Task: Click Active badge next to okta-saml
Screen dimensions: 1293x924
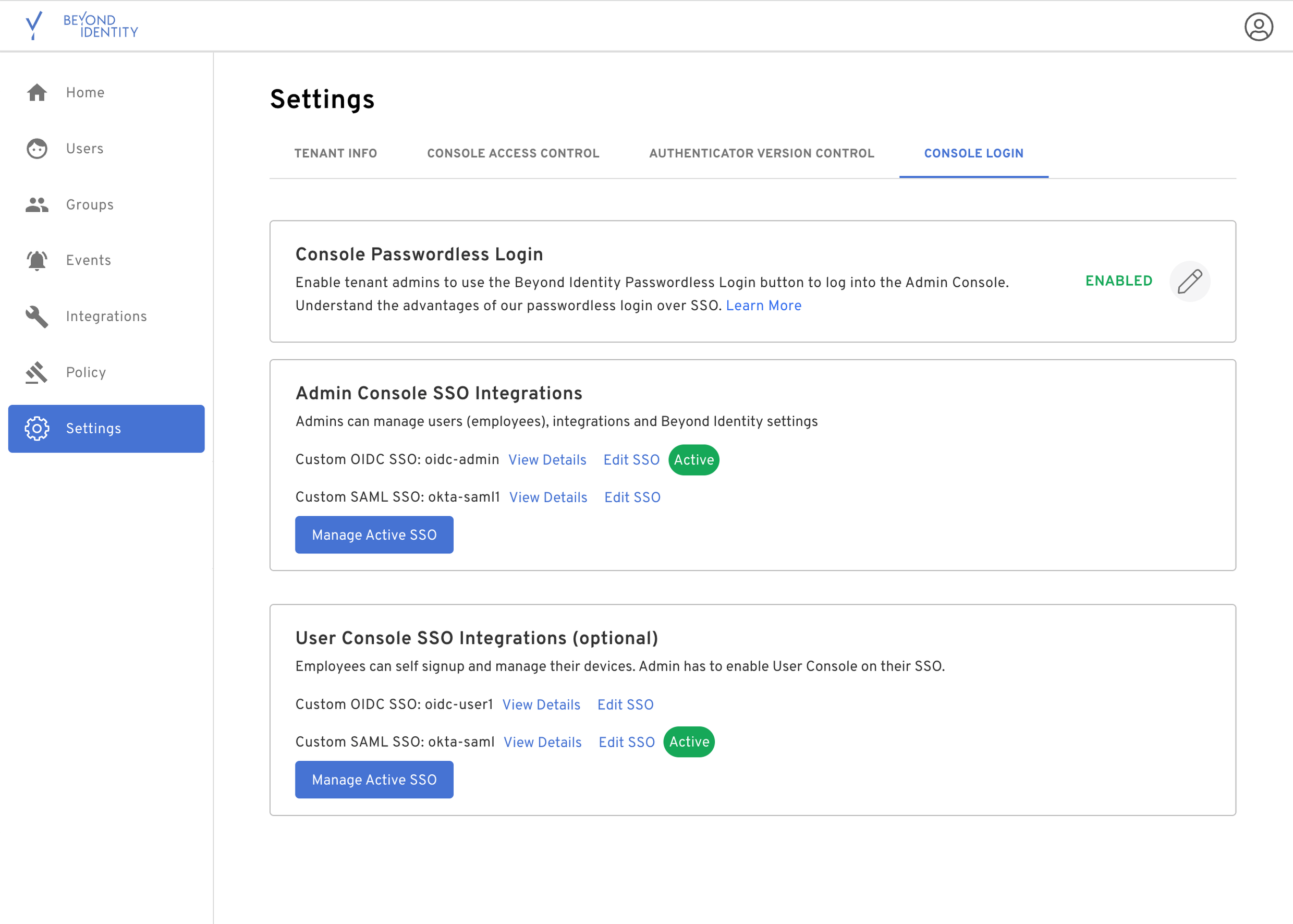Action: point(688,742)
